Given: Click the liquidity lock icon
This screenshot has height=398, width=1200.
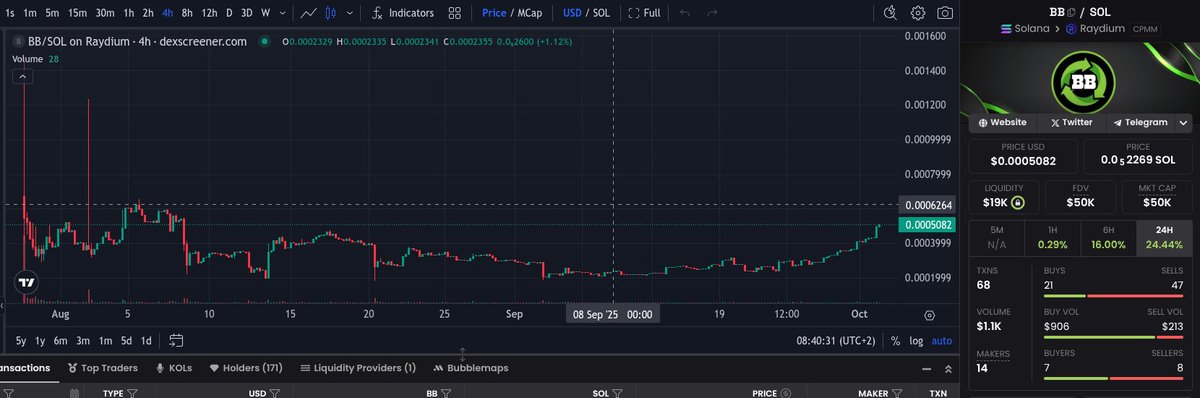Looking at the screenshot, I should pyautogui.click(x=1017, y=202).
